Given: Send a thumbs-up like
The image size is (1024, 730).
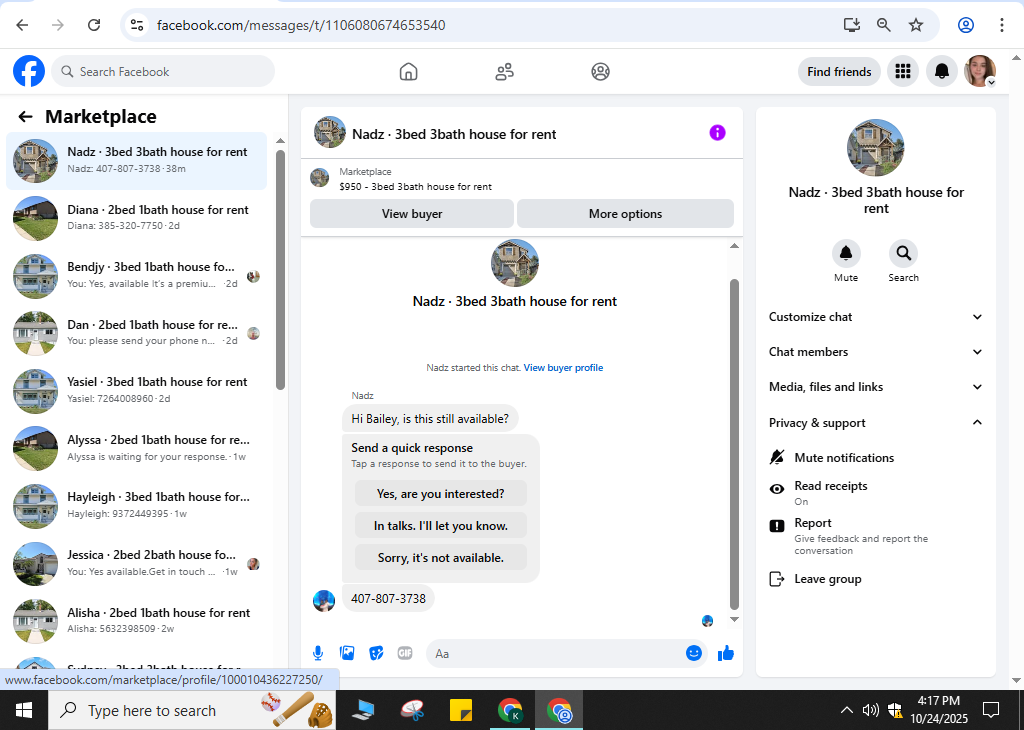Looking at the screenshot, I should [x=726, y=653].
